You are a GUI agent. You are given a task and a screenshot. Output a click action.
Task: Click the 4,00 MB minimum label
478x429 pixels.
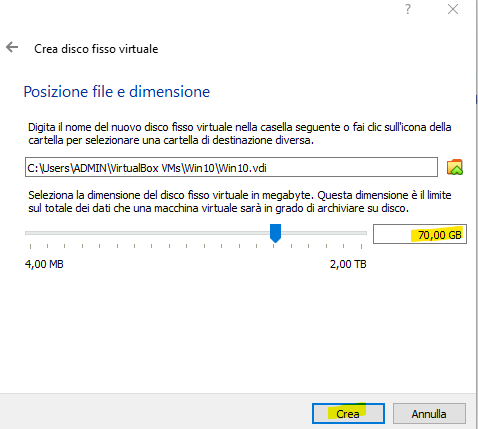click(x=44, y=264)
